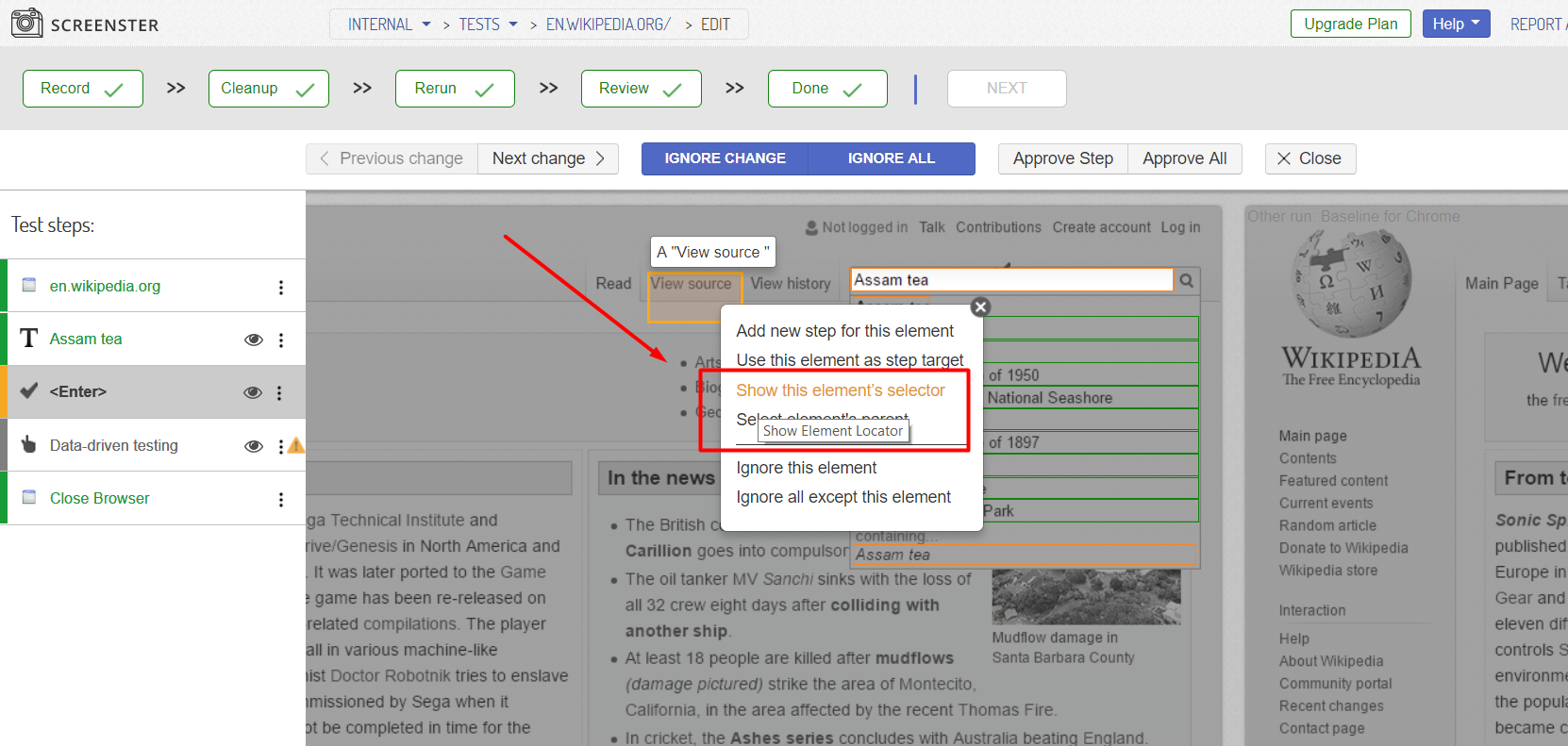Open kebab menu for Data-driven testing step
The width and height of the screenshot is (1568, 746).
click(x=280, y=445)
